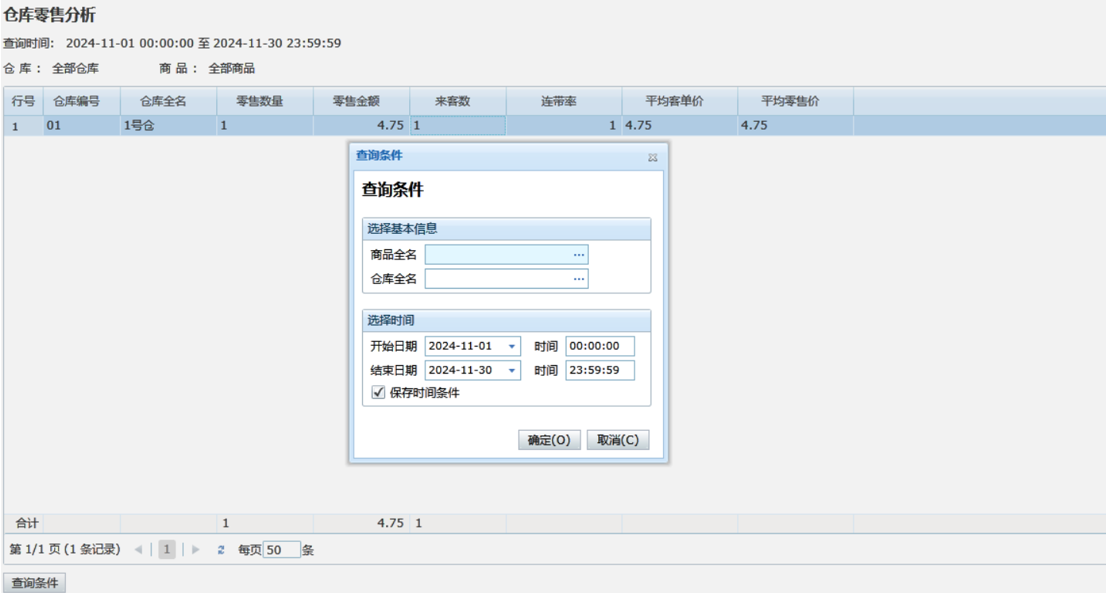1106x593 pixels.
Task: Click the 取消(C) button
Action: coord(617,440)
